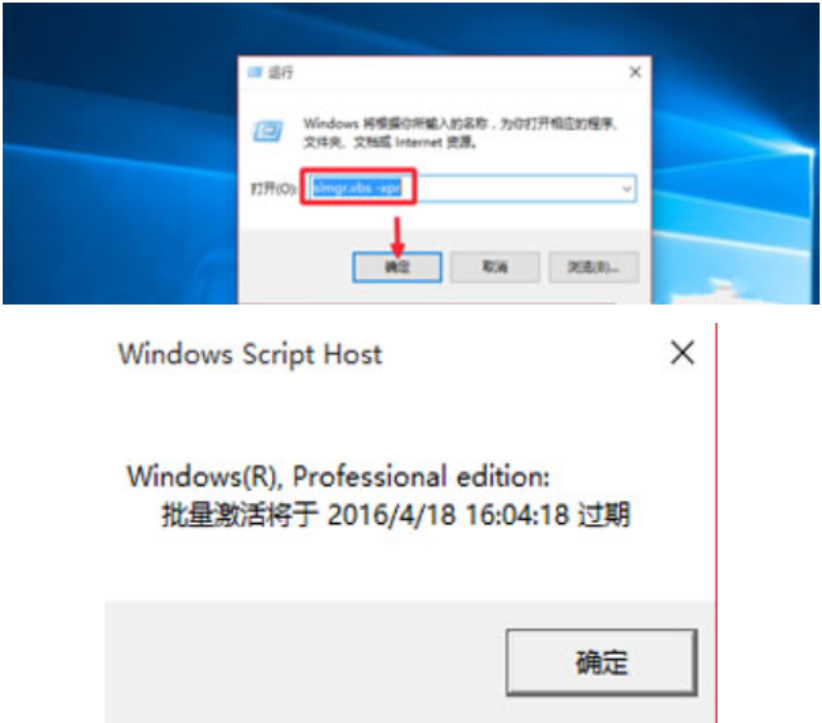822x723 pixels.
Task: Close the 运行 Run dialog
Action: (635, 72)
